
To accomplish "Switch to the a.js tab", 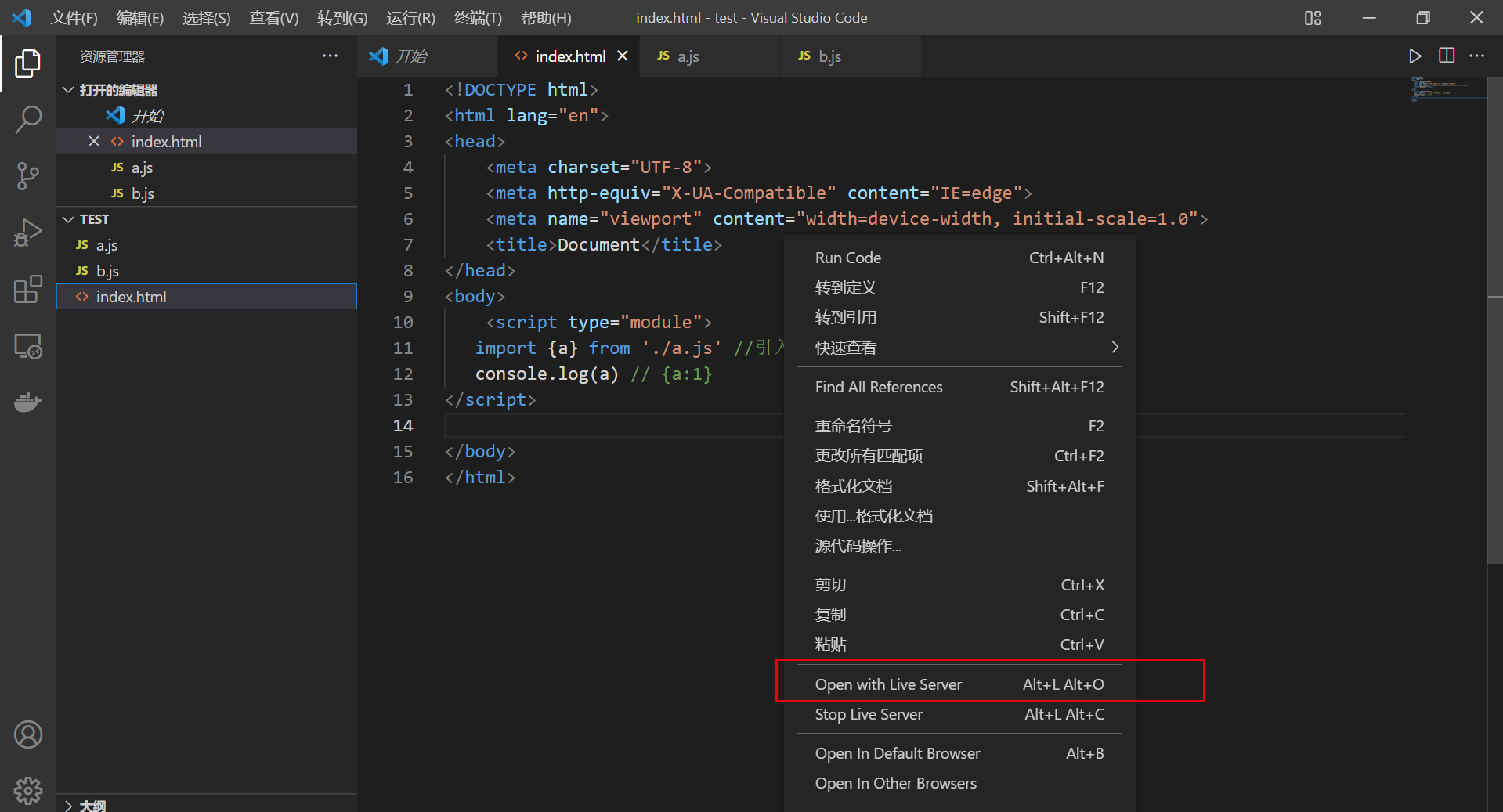I will pyautogui.click(x=686, y=56).
